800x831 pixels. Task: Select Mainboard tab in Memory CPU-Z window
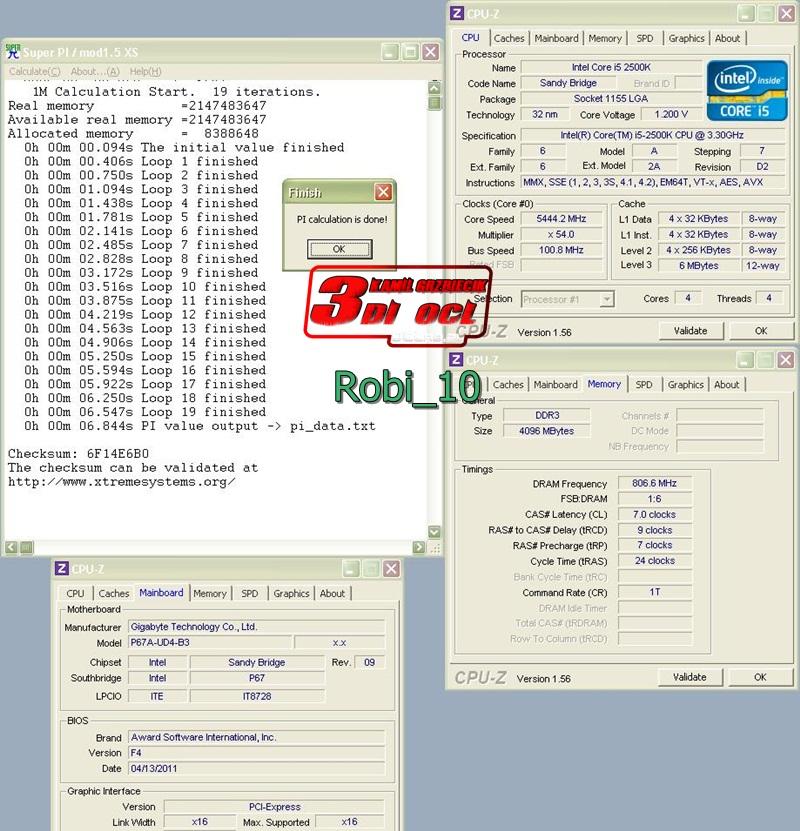coord(555,384)
